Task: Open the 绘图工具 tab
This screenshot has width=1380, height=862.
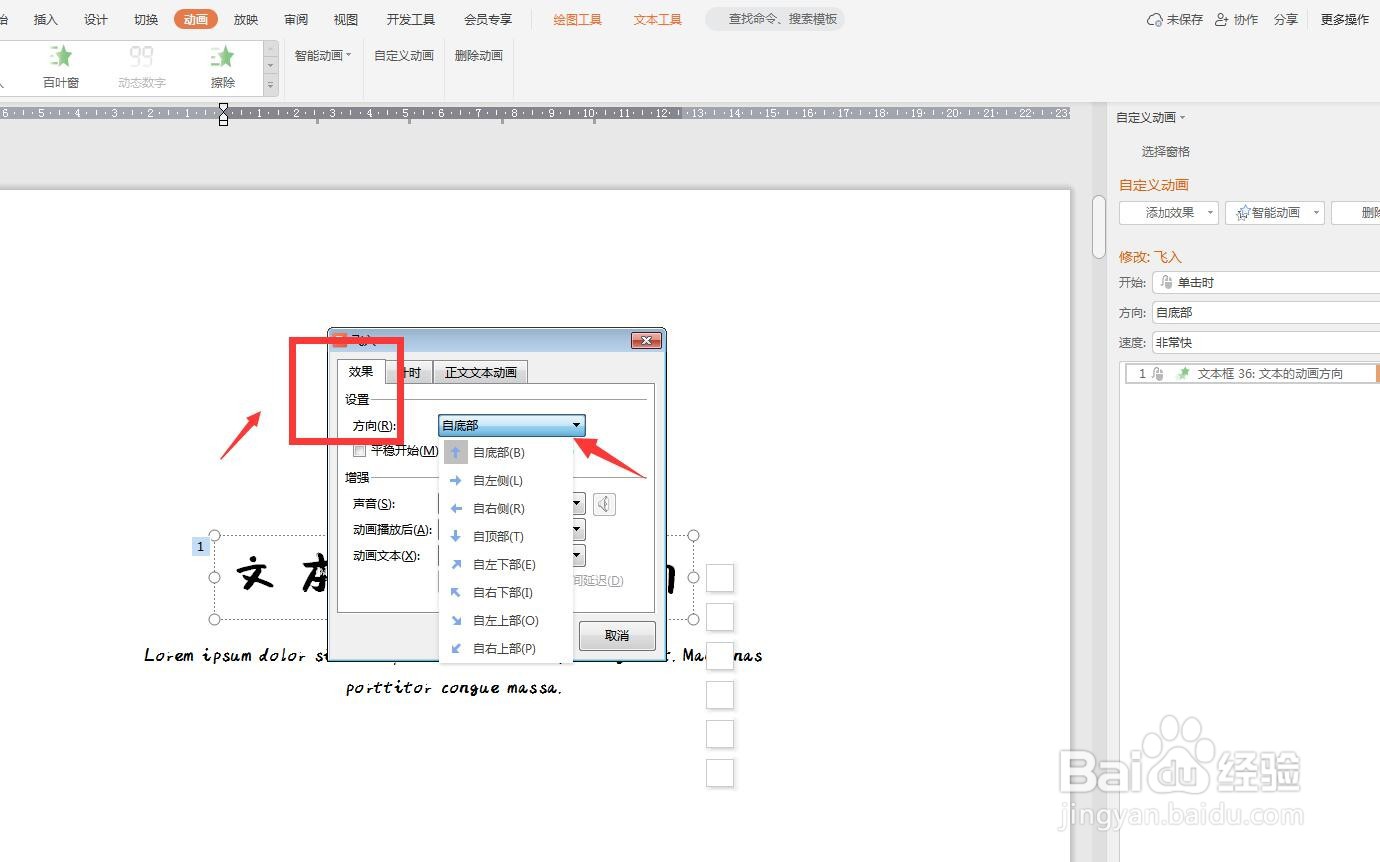Action: tap(578, 20)
